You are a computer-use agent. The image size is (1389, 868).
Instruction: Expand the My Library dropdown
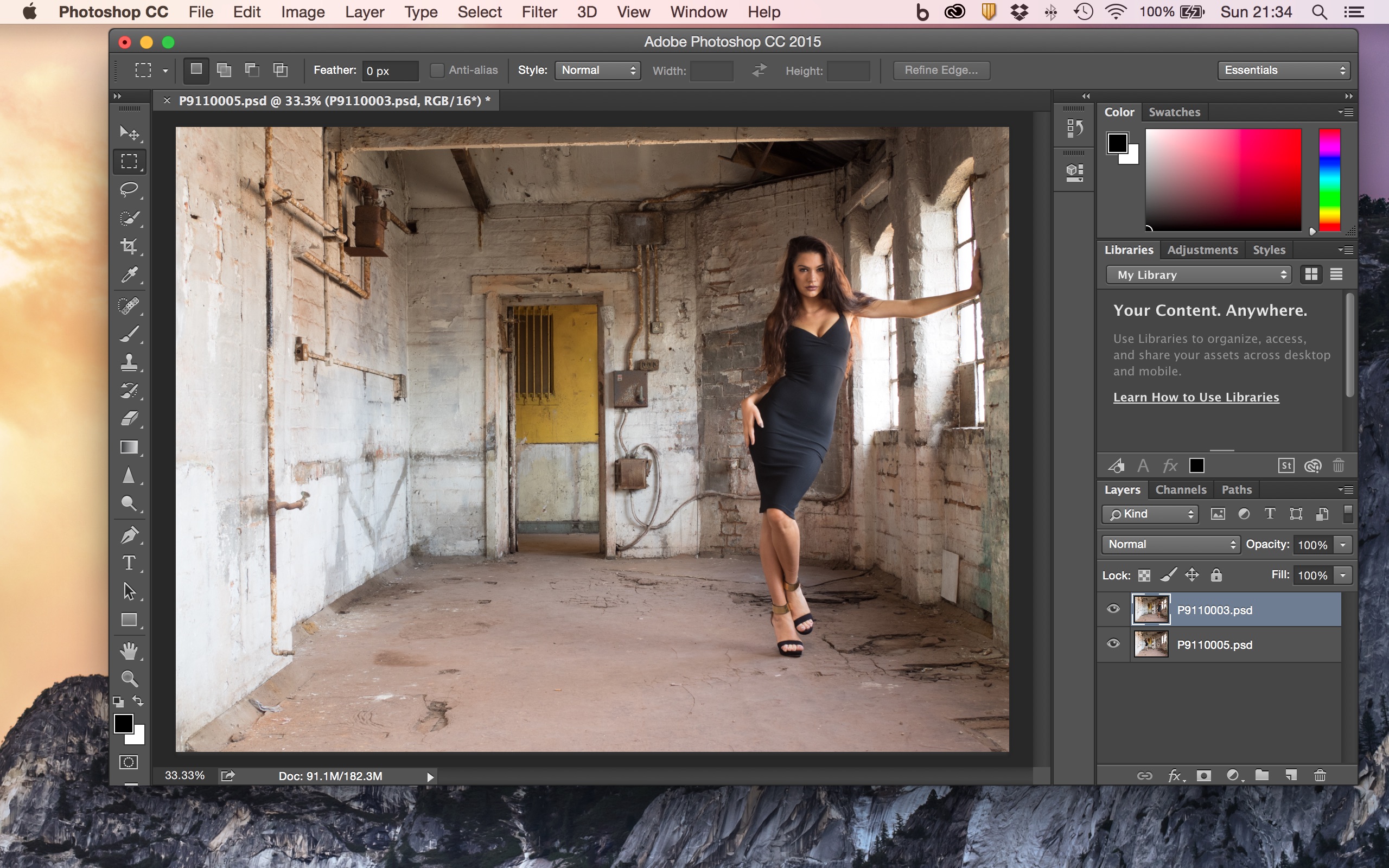tap(1199, 275)
